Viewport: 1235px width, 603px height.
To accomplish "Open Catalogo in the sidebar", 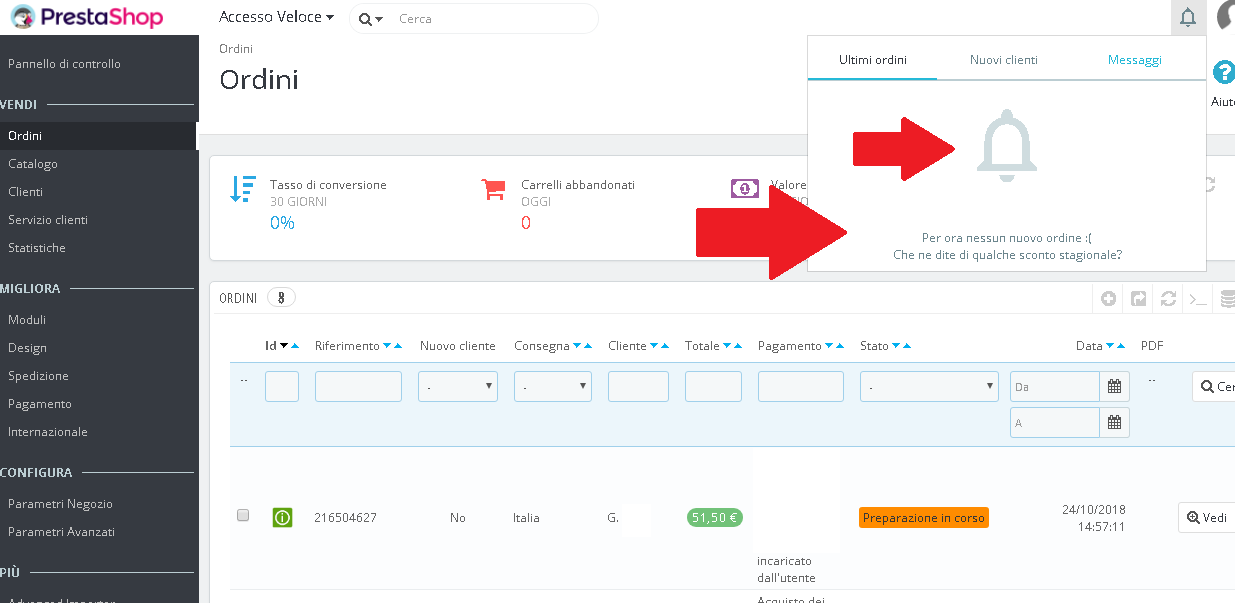I will tap(33, 164).
